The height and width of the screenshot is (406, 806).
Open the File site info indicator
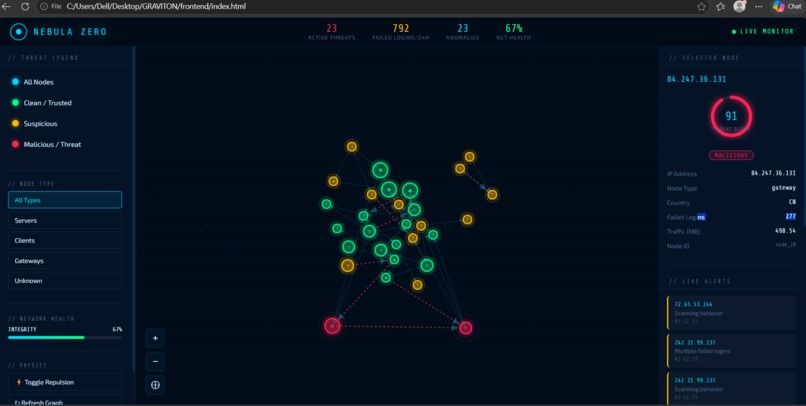point(51,7)
